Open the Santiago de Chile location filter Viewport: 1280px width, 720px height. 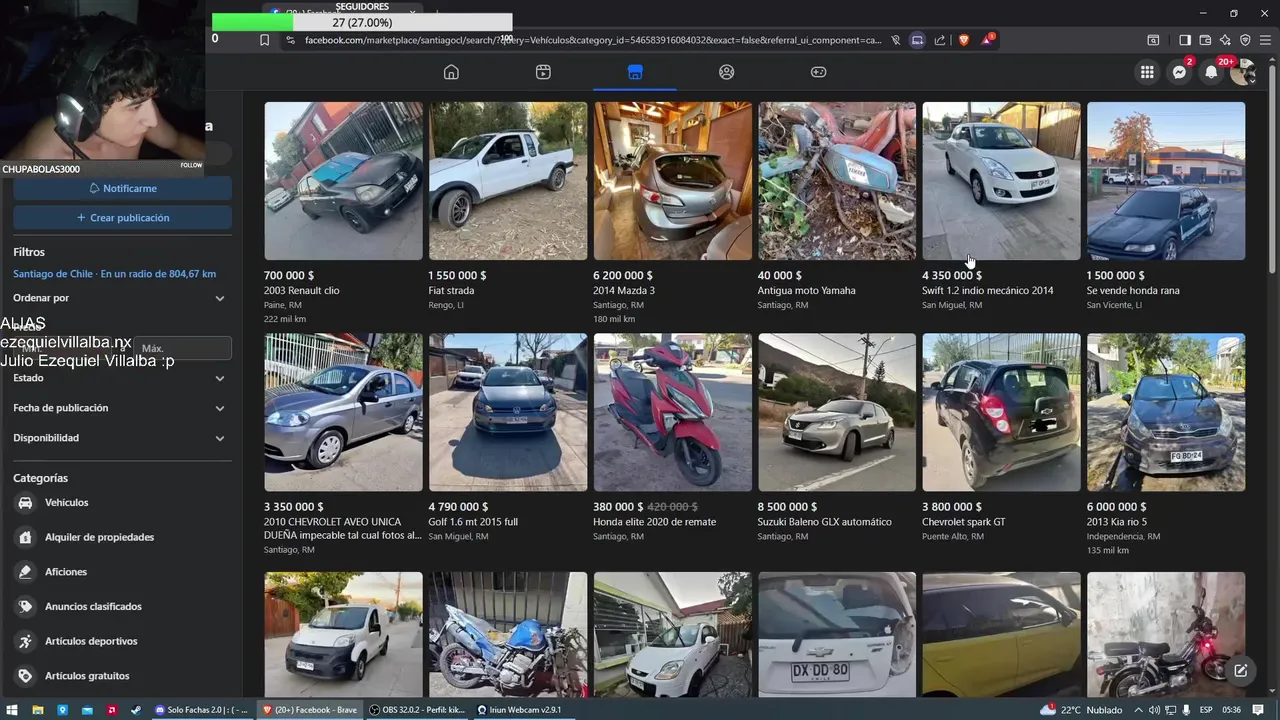tap(114, 273)
